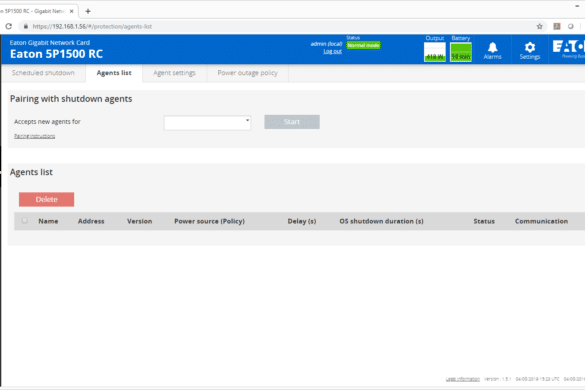Screen dimensions: 585x390
Task: Click the firmware Version text in the footer
Action: [498, 379]
